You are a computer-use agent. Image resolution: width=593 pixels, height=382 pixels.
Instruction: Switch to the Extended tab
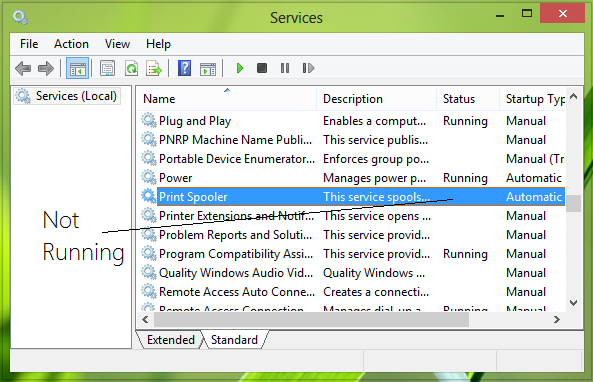click(x=171, y=340)
